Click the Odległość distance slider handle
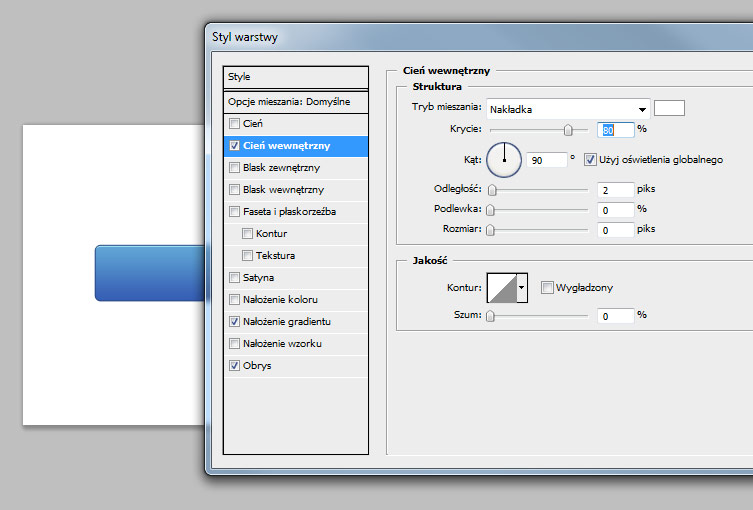 492,191
